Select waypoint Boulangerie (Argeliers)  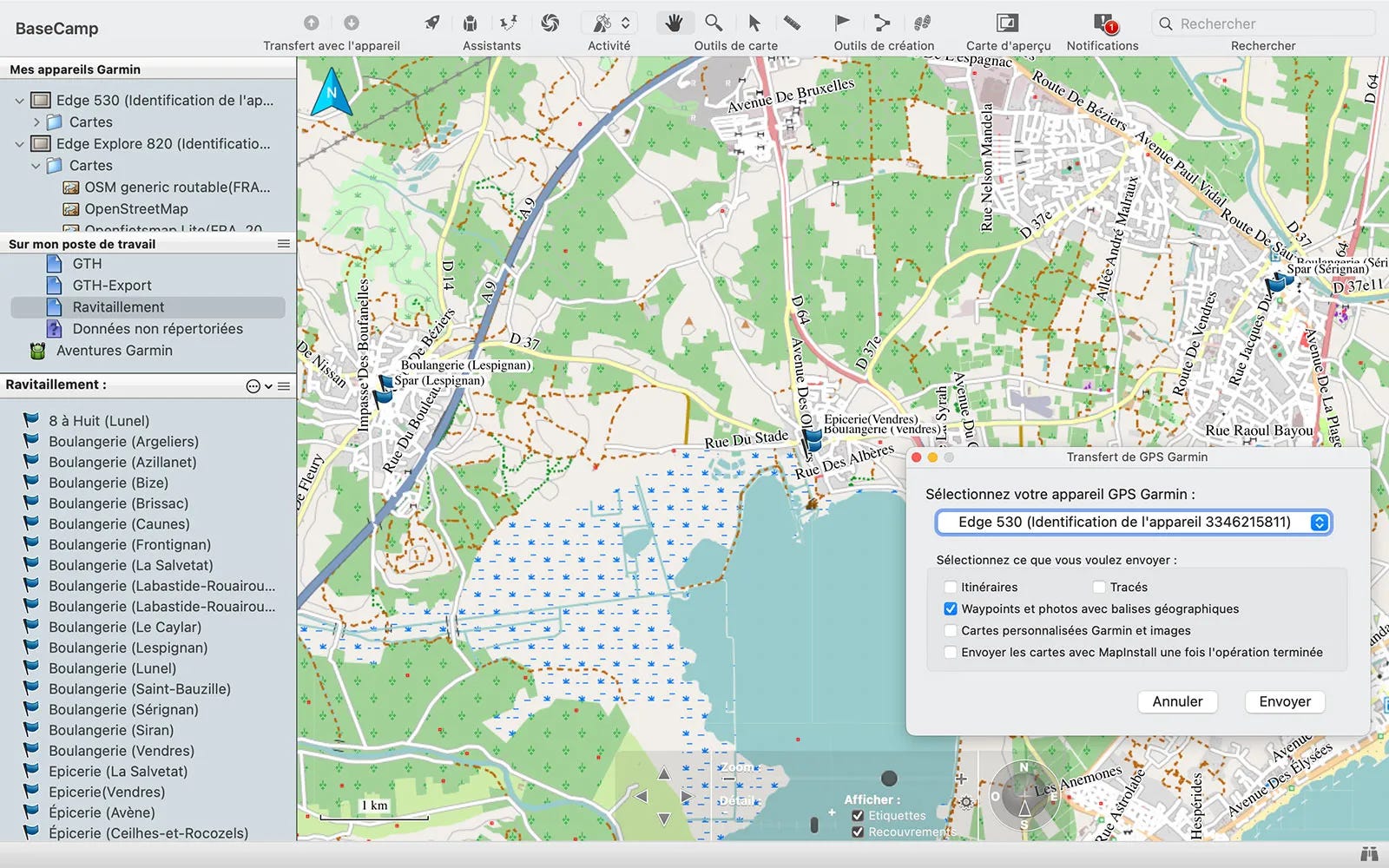[x=123, y=442]
